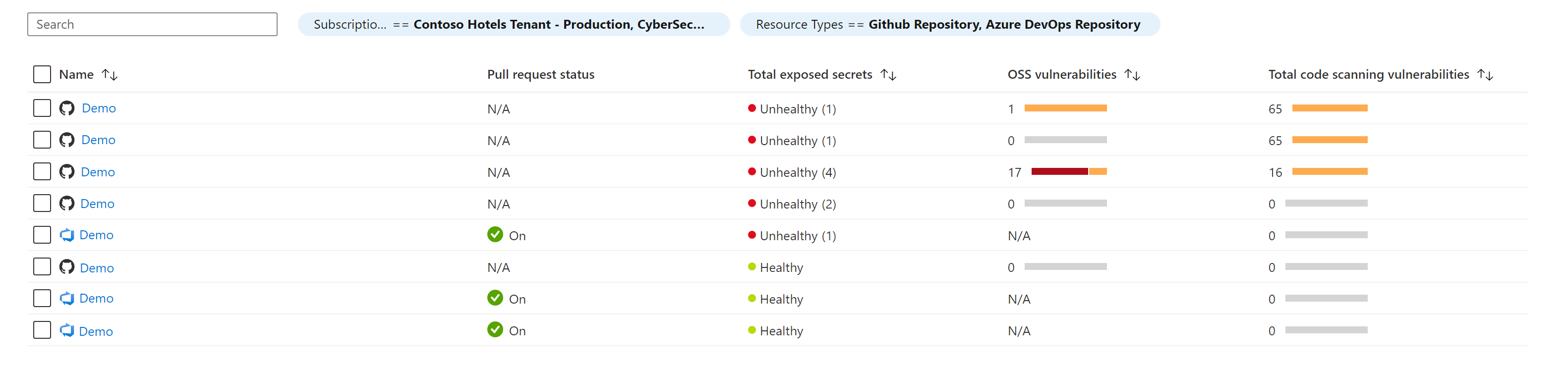The image size is (1568, 367).
Task: Check the box for the first Demo row
Action: coord(42,108)
